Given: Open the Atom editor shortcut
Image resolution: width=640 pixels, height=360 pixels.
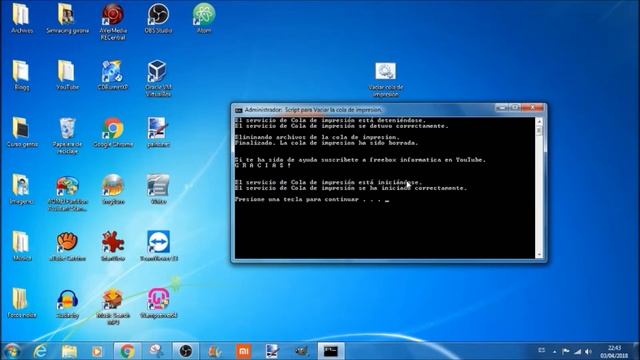Looking at the screenshot, I should click(204, 18).
